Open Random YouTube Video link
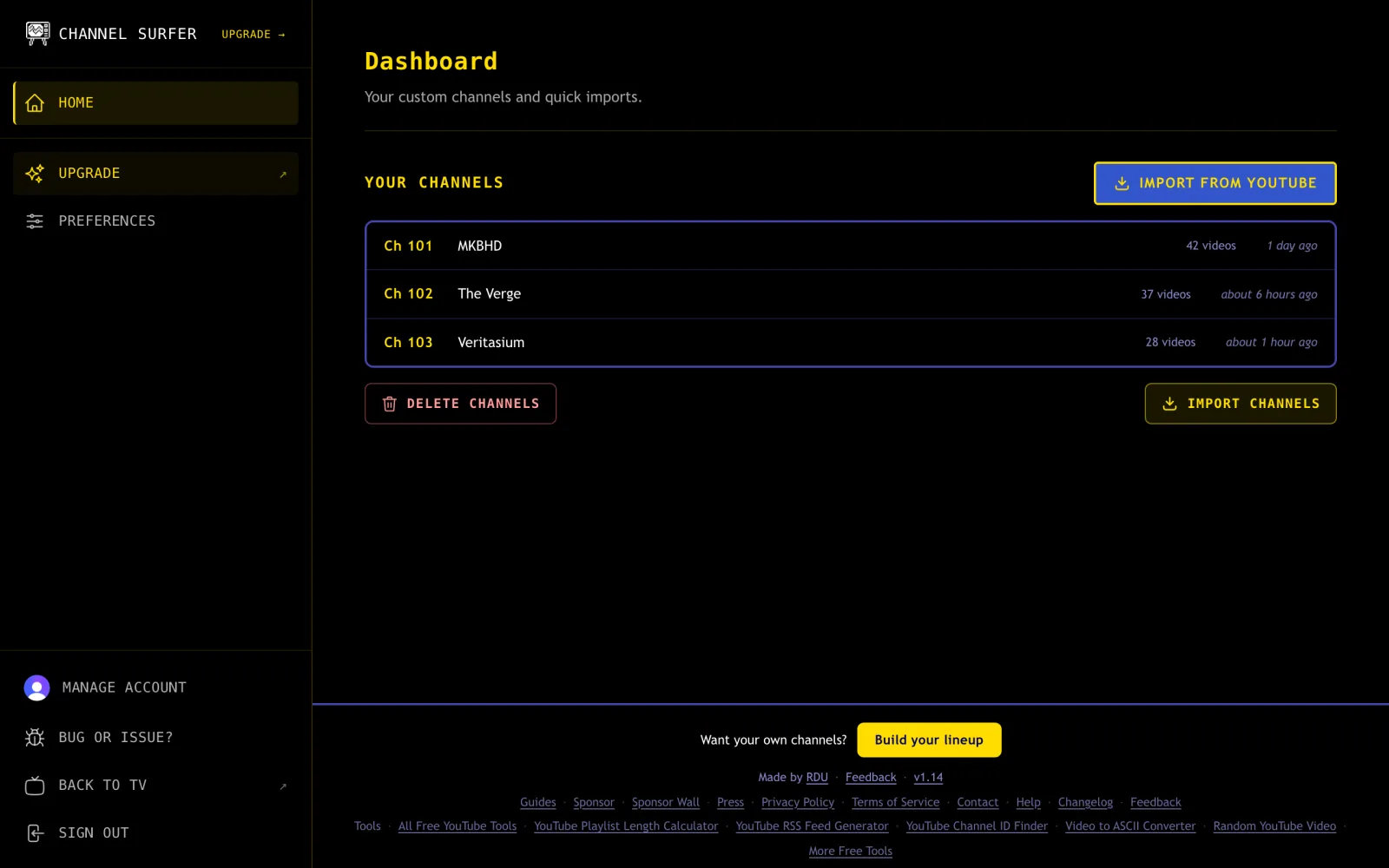Screen dimensions: 1389x868 (1274, 826)
